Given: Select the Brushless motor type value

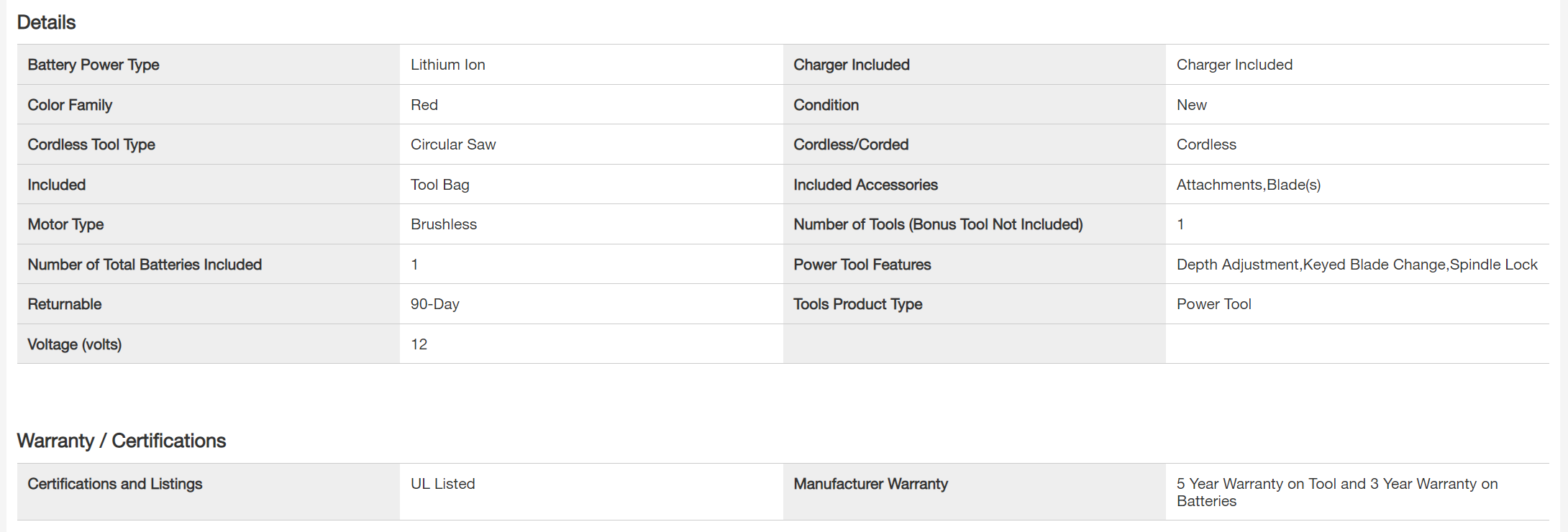Looking at the screenshot, I should [443, 224].
